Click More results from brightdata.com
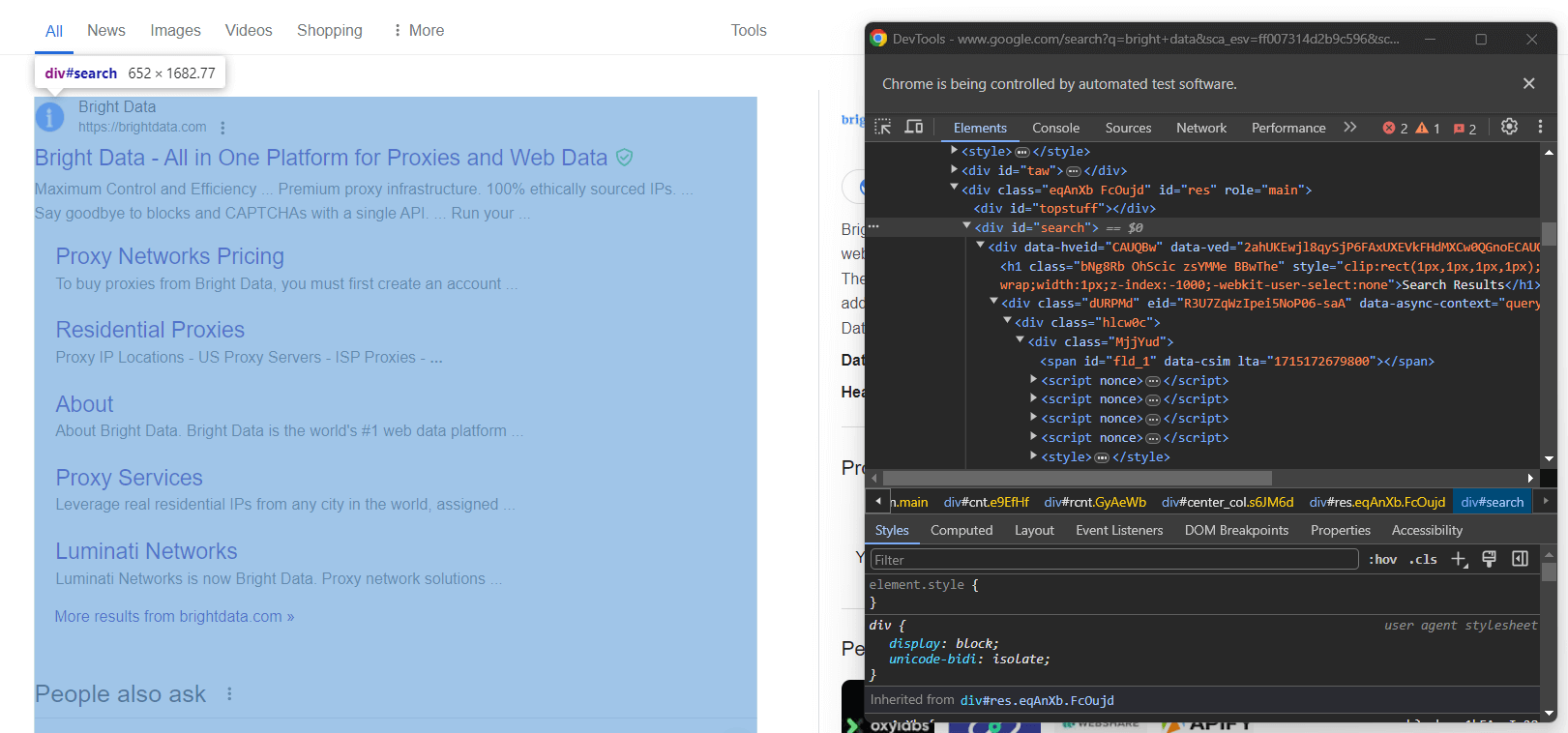 point(174,616)
